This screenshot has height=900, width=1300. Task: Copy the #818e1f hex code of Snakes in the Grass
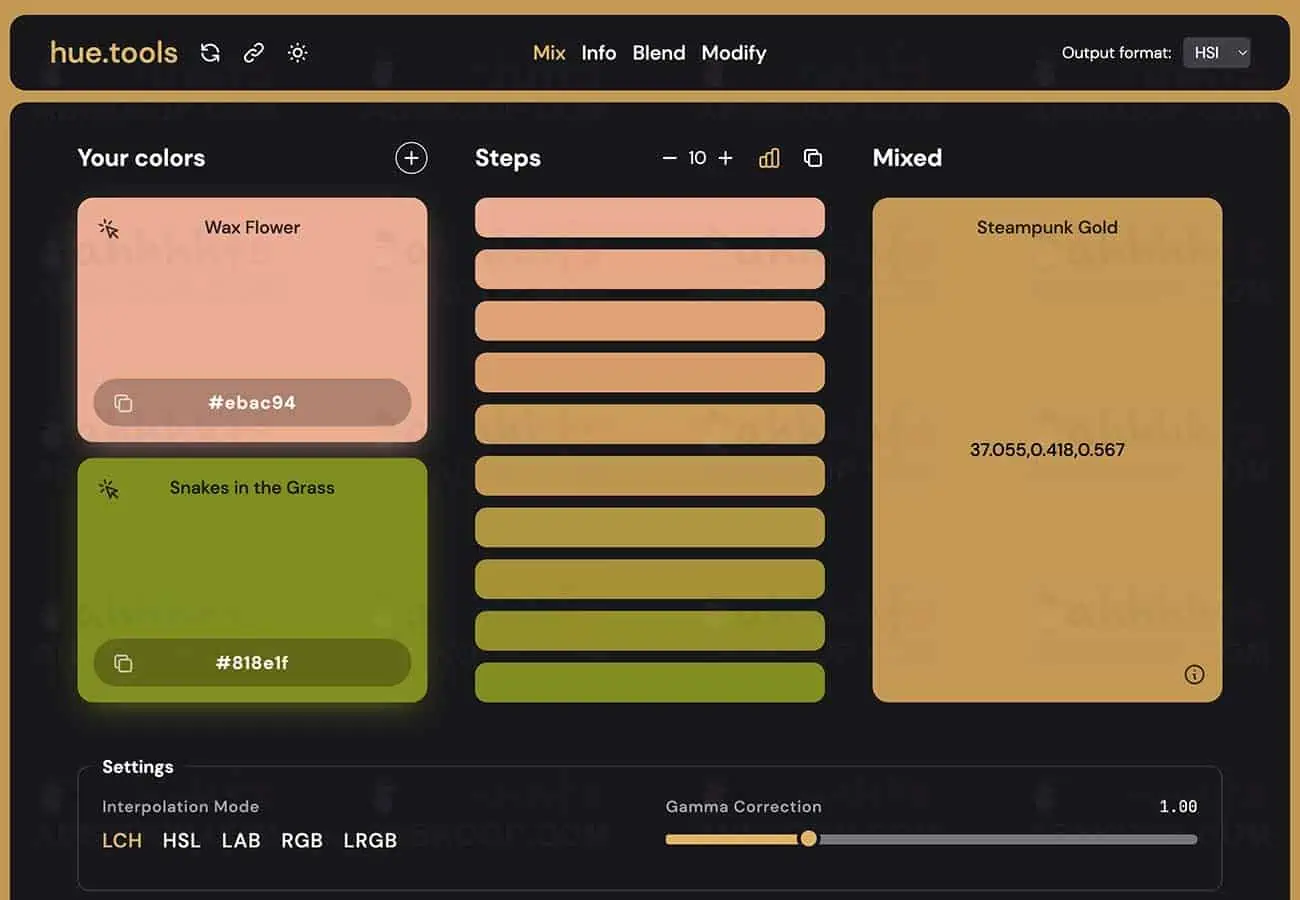point(251,662)
